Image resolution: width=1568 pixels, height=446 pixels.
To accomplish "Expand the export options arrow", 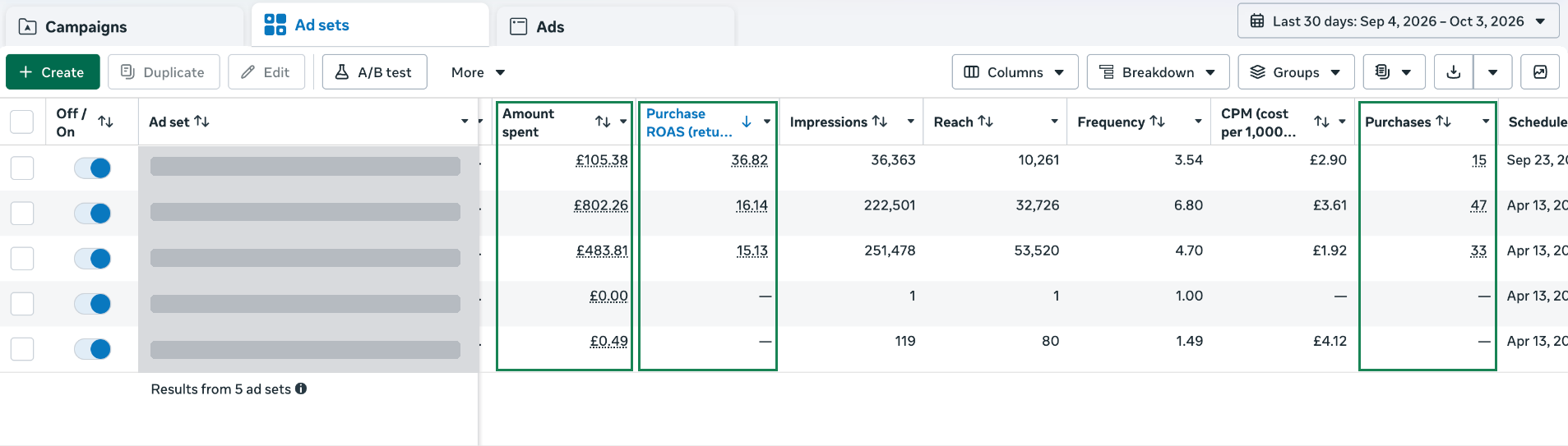I will (1492, 72).
